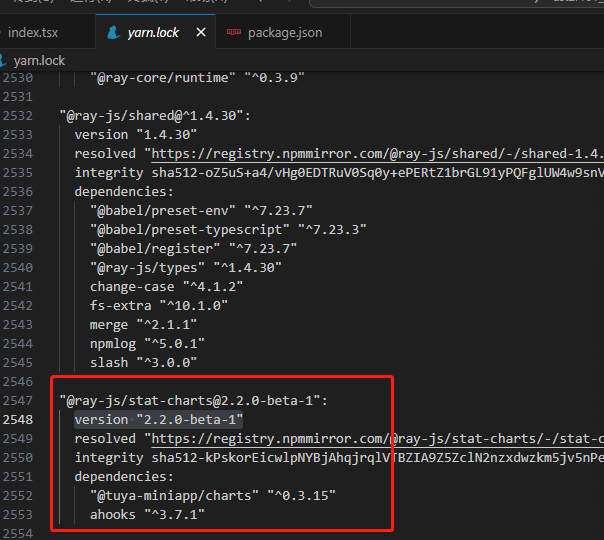Close the yarn.lock tab
This screenshot has width=604, height=540.
point(201,32)
